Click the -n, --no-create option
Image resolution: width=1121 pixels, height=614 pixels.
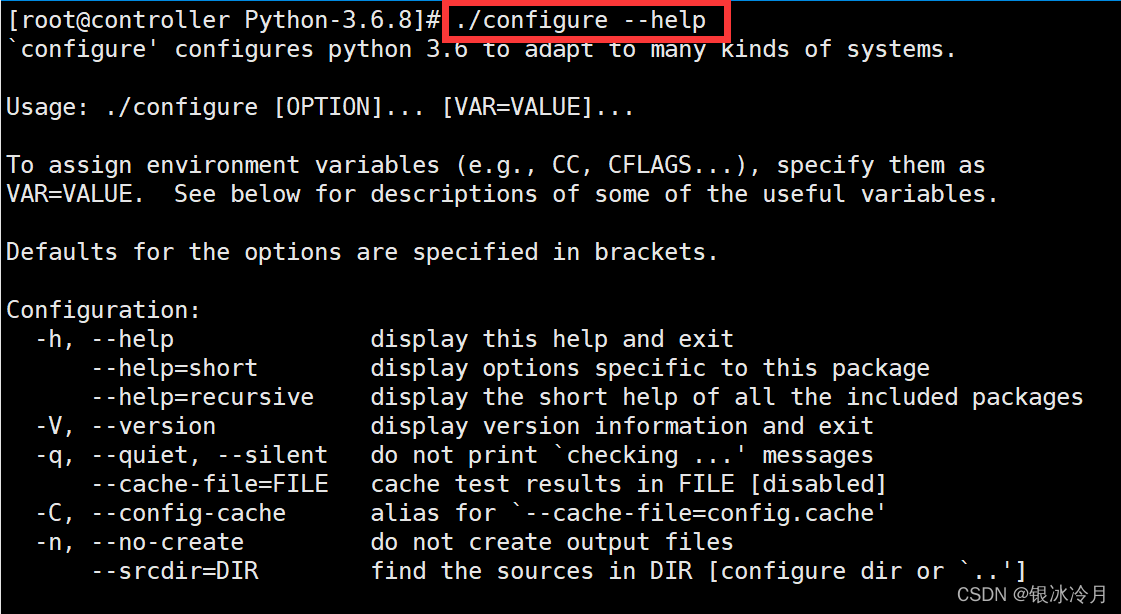point(139,542)
